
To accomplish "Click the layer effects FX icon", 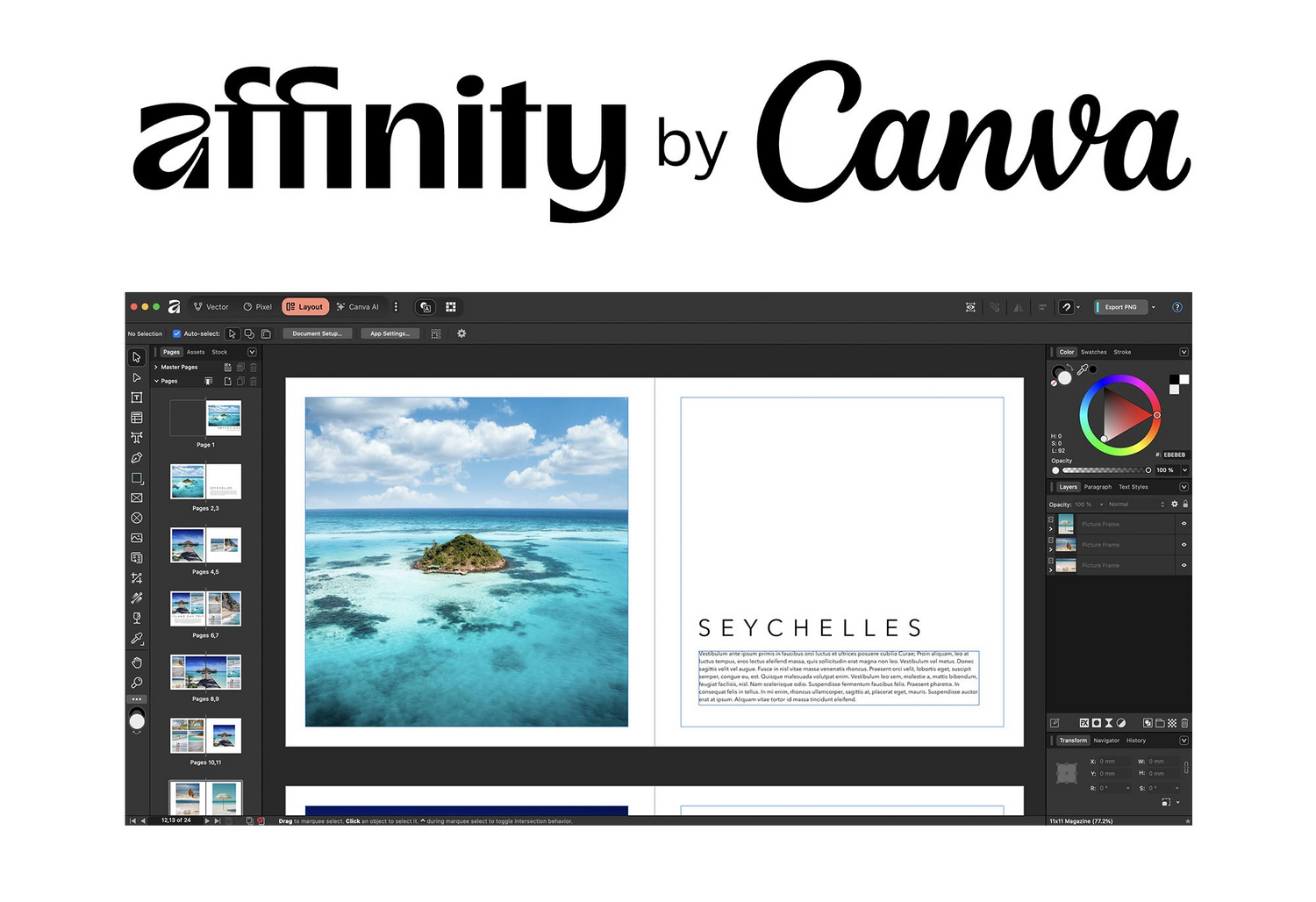I will tap(1084, 723).
